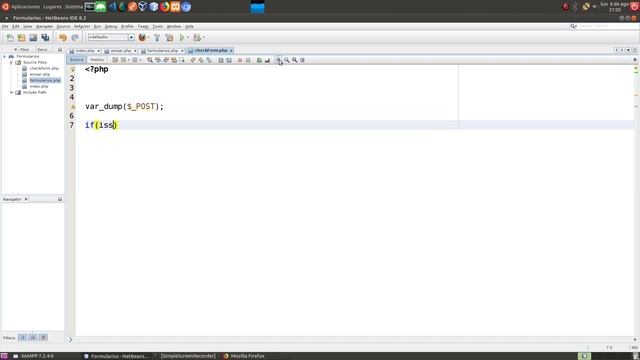Click the Find Selection icon in editor toolbar
Screen dimensions: 640x360
tap(150, 60)
